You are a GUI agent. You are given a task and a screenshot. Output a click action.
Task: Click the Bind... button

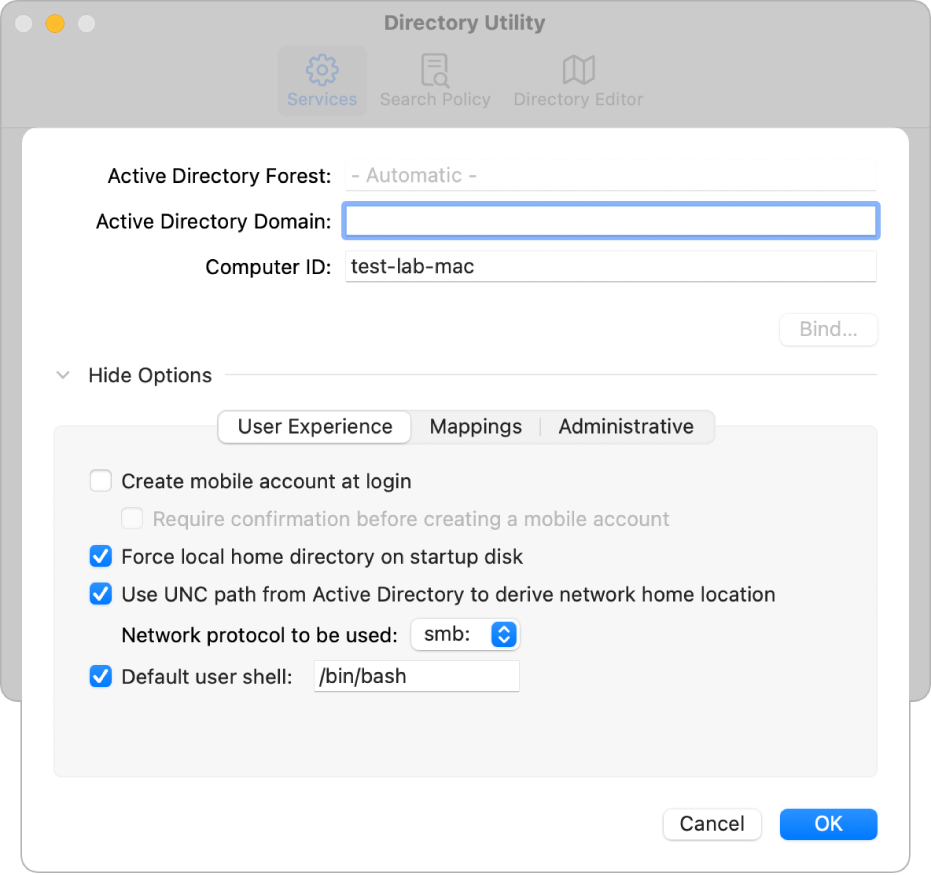pos(828,329)
